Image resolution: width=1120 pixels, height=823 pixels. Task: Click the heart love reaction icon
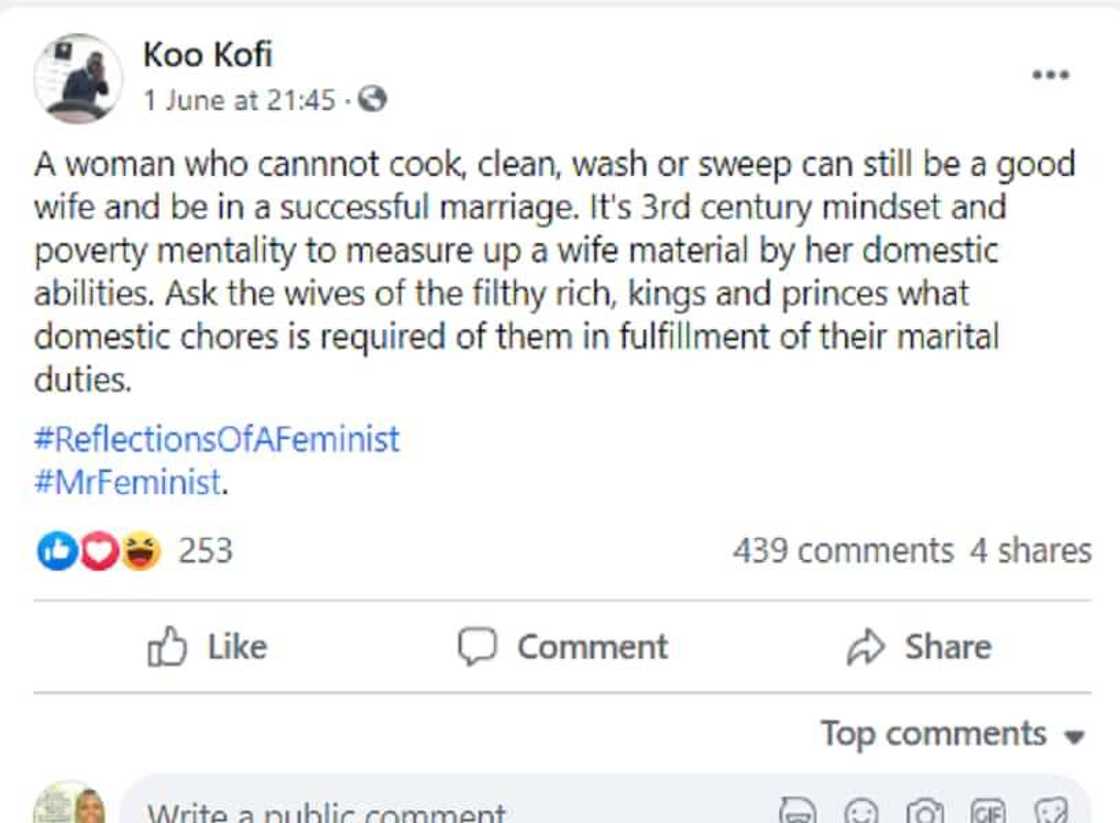(98, 549)
